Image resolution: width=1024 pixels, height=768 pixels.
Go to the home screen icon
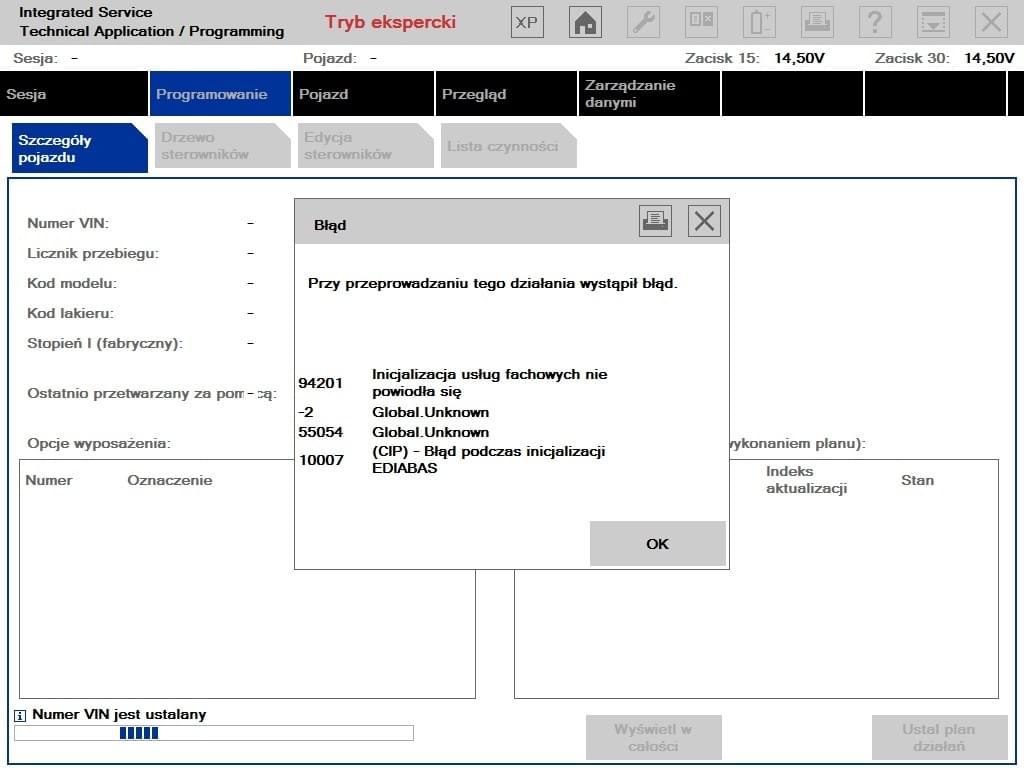(585, 22)
